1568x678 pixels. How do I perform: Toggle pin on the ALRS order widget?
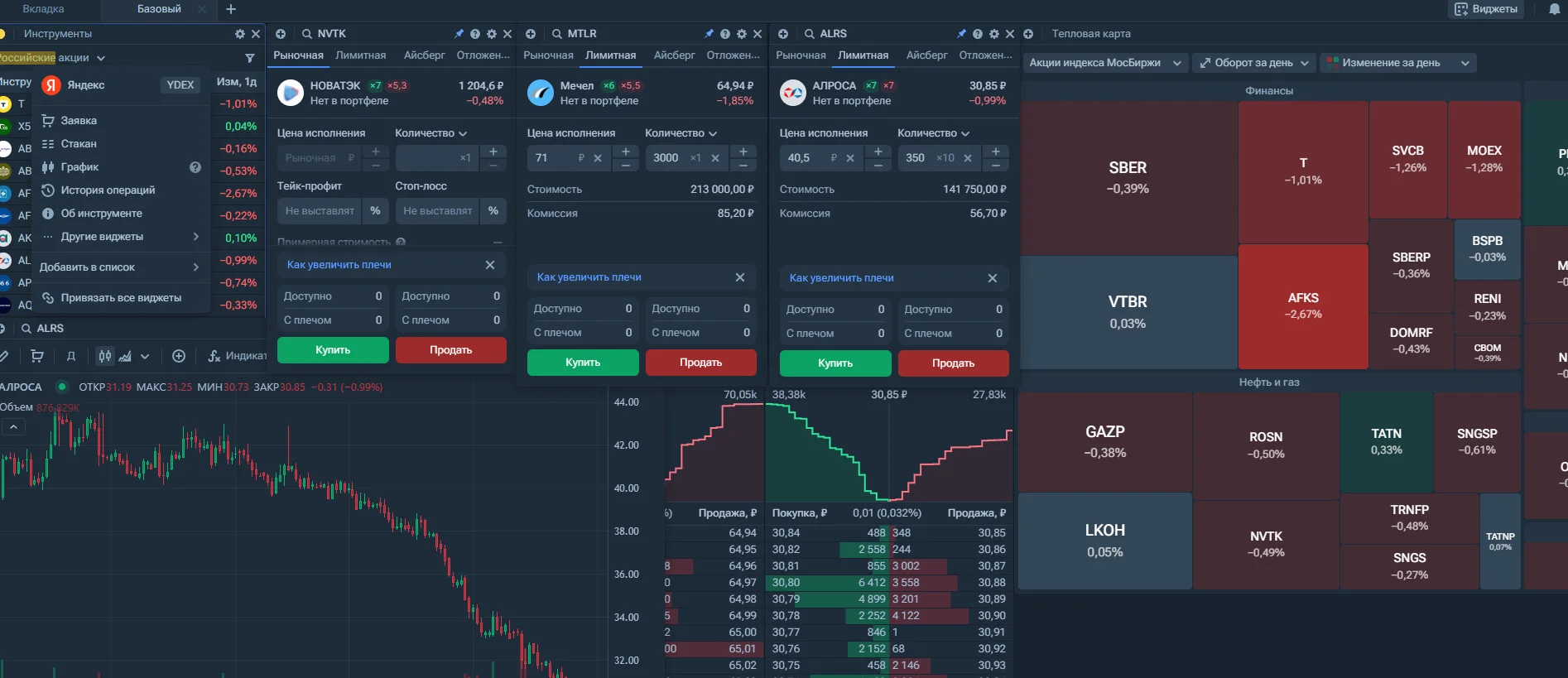(x=961, y=34)
